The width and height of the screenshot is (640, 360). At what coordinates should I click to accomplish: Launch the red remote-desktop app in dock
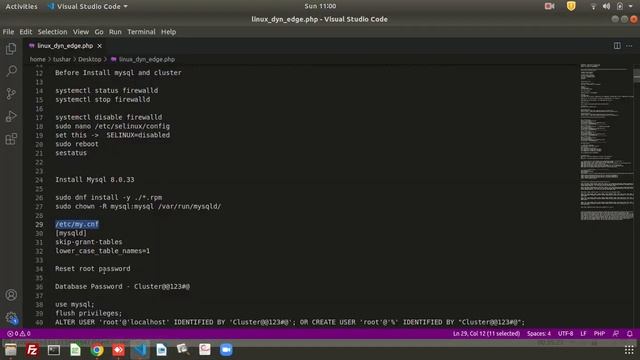[x=118, y=350]
